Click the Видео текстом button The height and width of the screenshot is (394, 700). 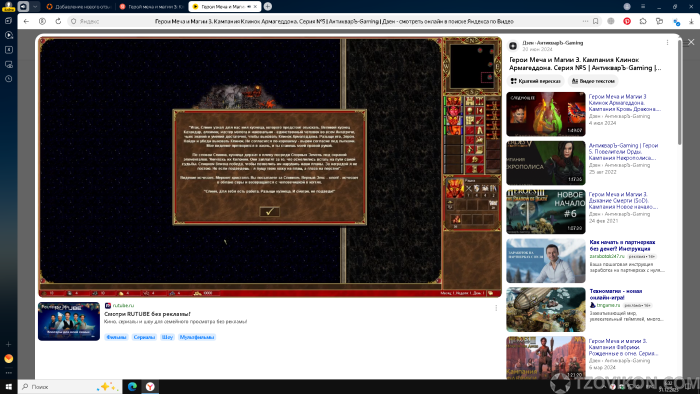pos(593,81)
